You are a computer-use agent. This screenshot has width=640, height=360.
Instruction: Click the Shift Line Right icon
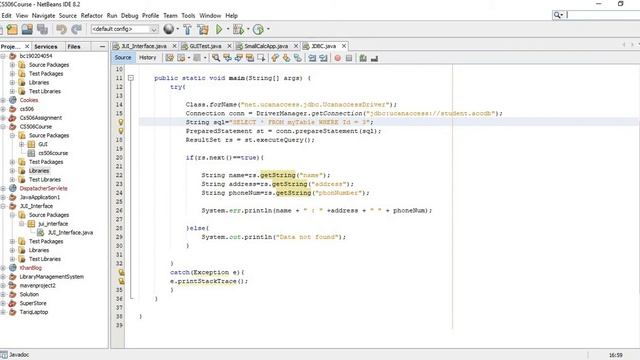coord(323,58)
